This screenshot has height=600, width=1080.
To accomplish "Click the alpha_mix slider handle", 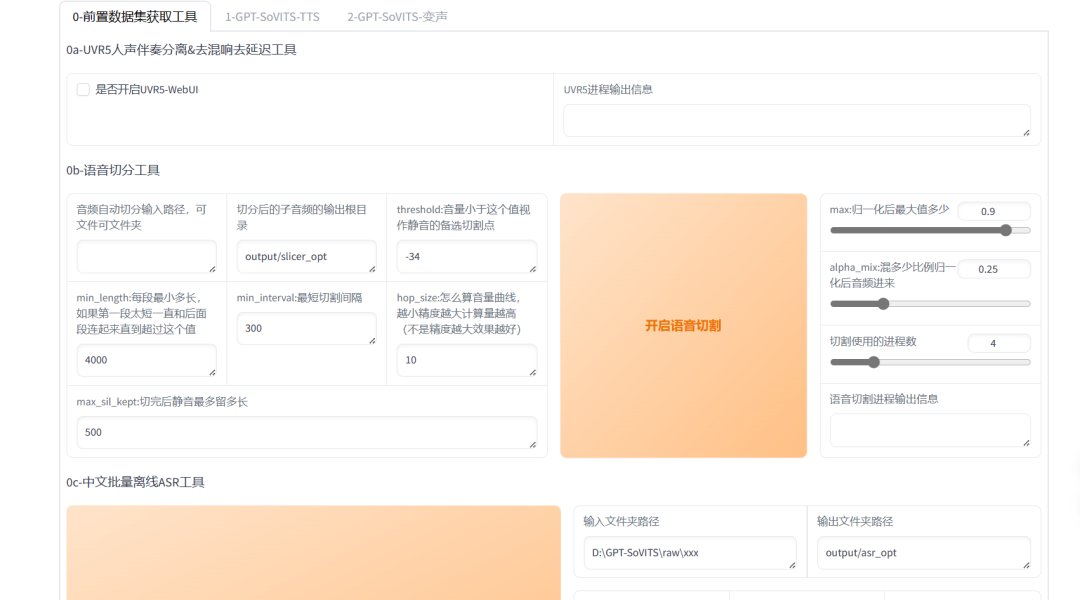I will click(883, 304).
